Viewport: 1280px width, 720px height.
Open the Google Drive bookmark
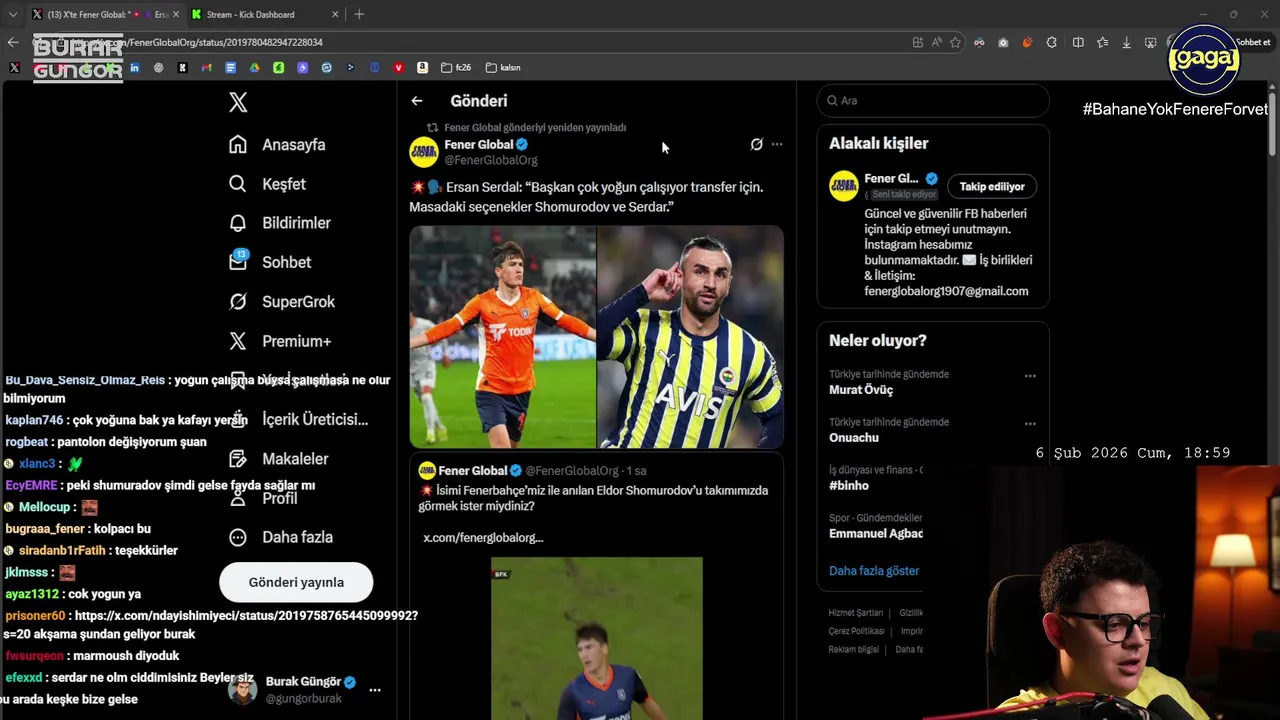coord(255,68)
